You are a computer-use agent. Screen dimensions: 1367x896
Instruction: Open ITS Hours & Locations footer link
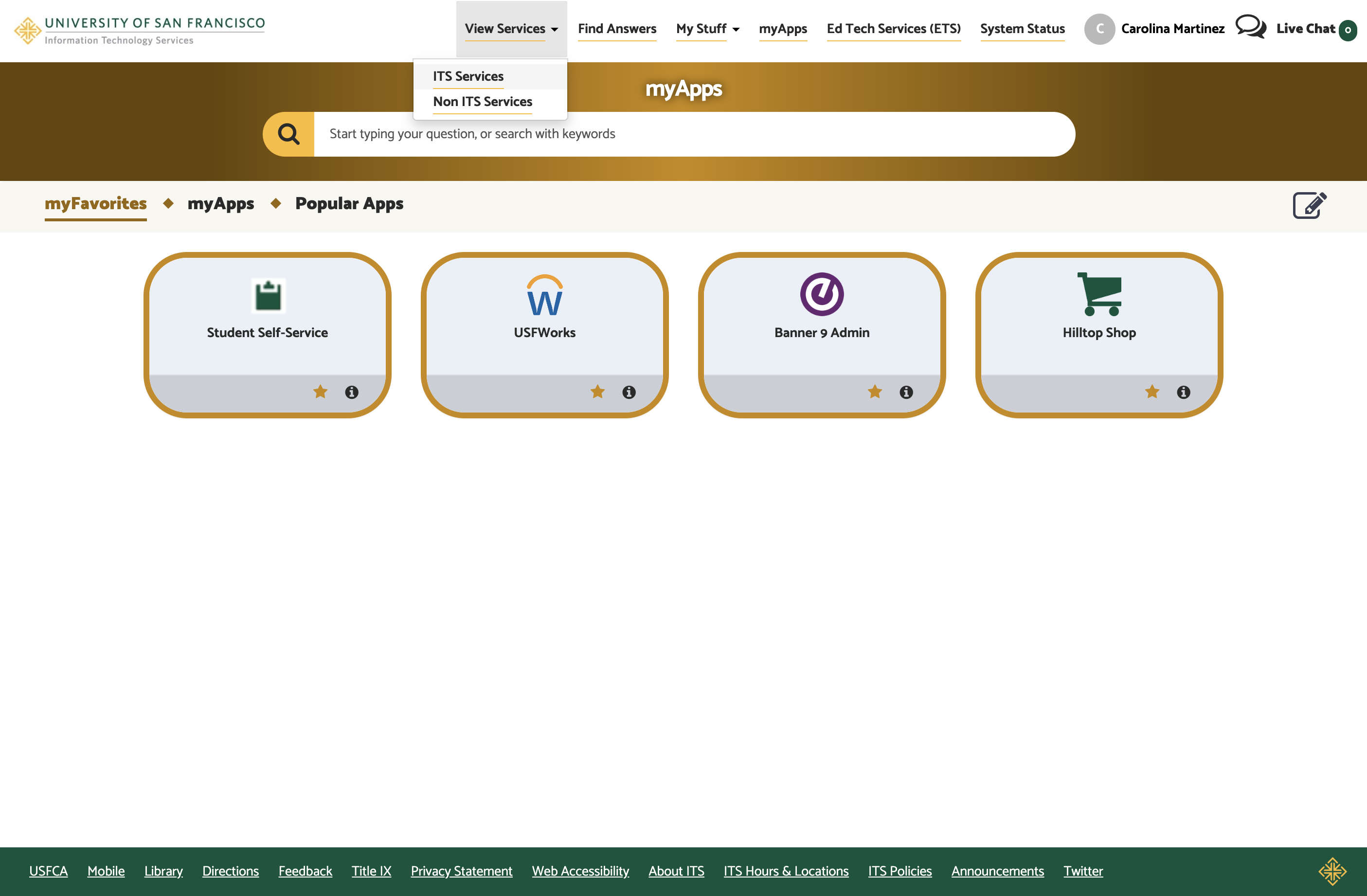[786, 871]
